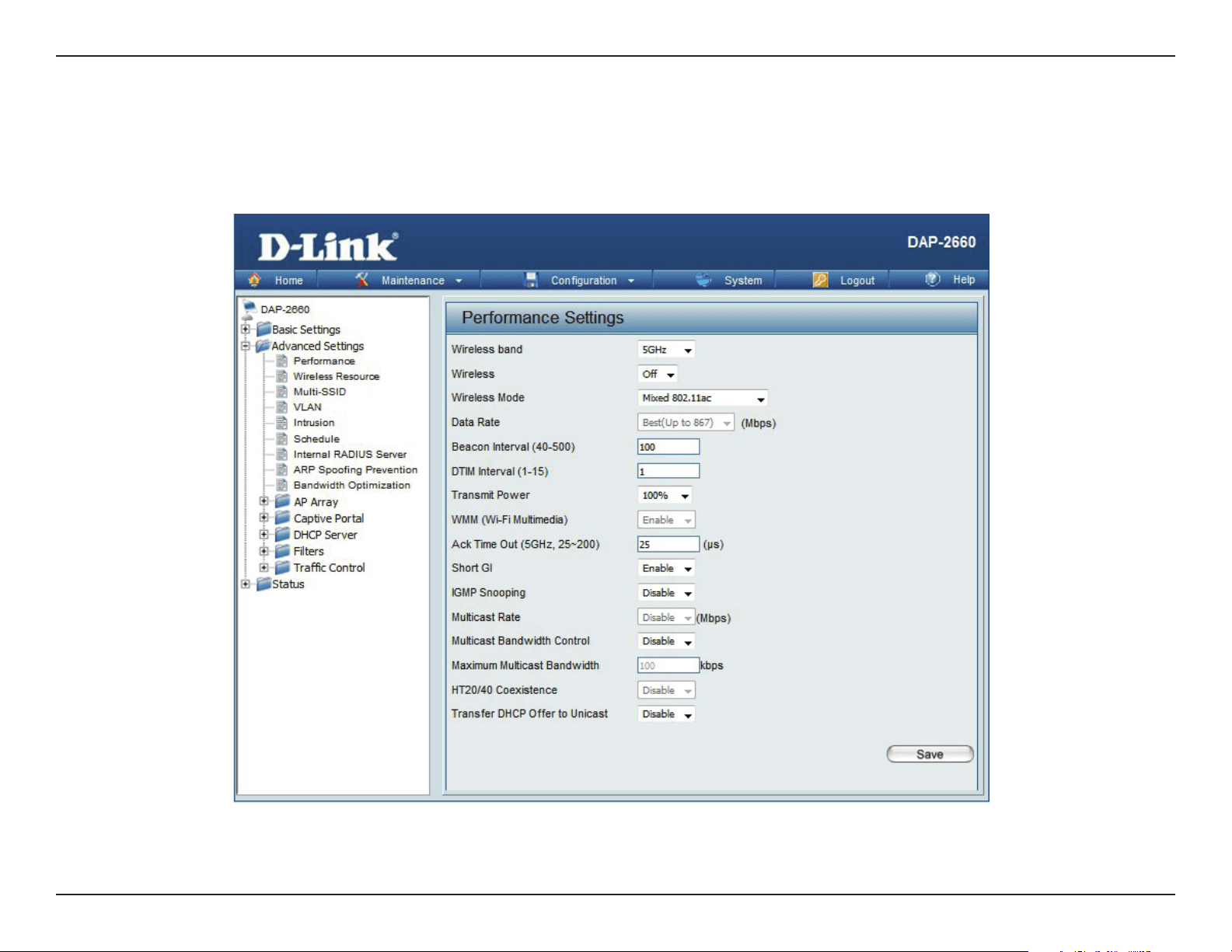Open the Data Rate dropdown

[x=686, y=423]
